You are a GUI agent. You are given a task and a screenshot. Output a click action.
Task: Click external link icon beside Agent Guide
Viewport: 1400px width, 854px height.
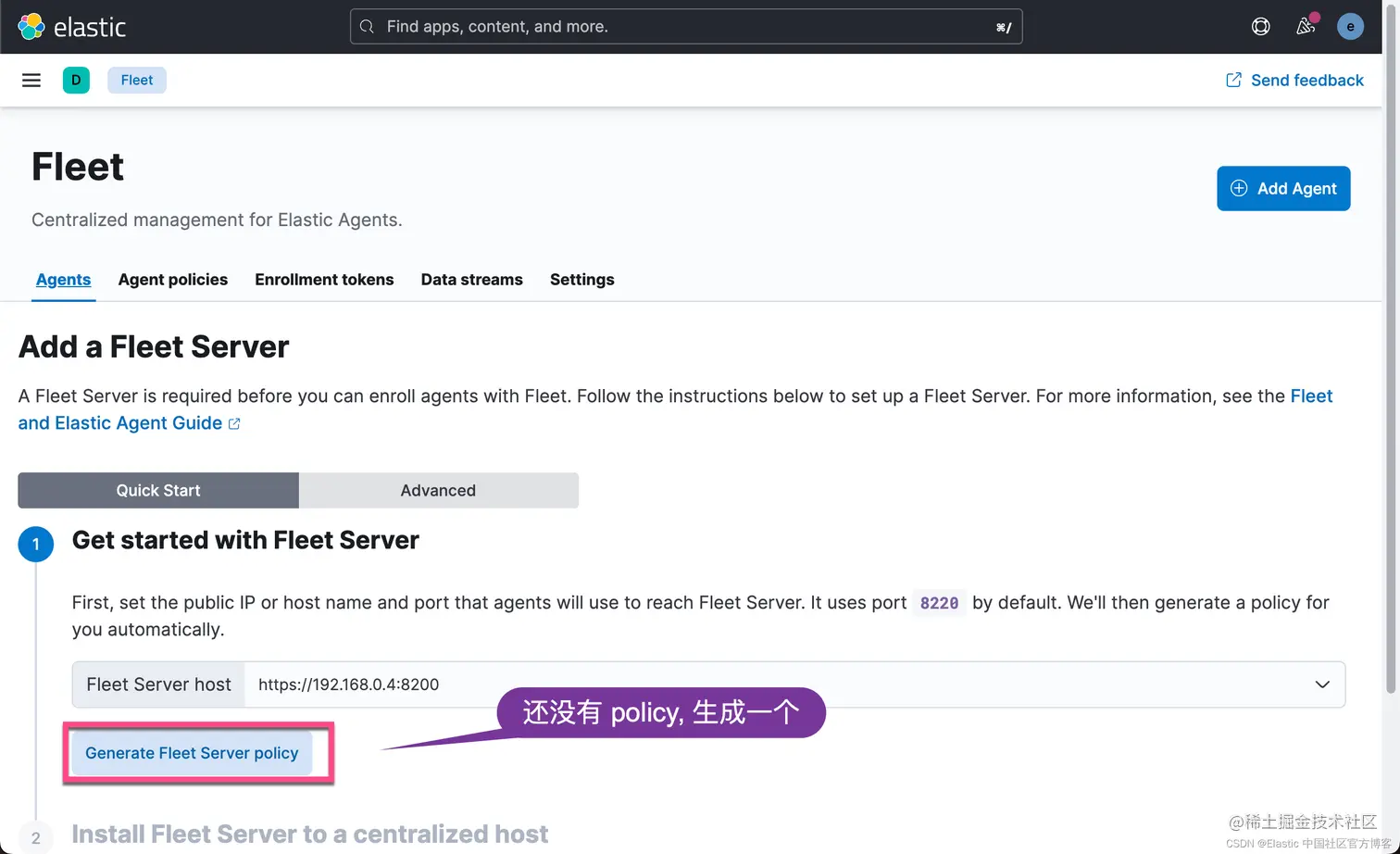point(234,424)
